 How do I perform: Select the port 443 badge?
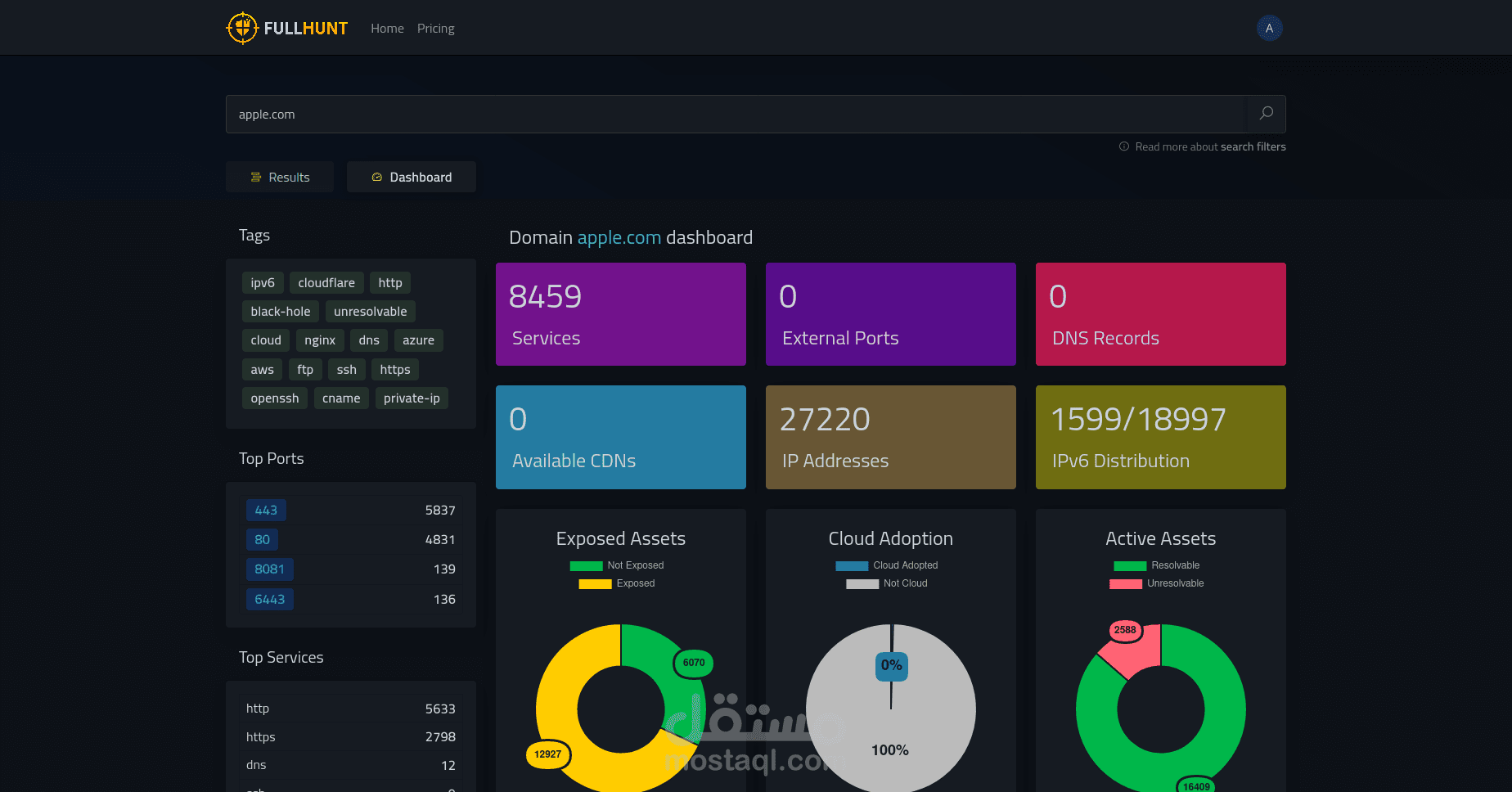coord(266,510)
